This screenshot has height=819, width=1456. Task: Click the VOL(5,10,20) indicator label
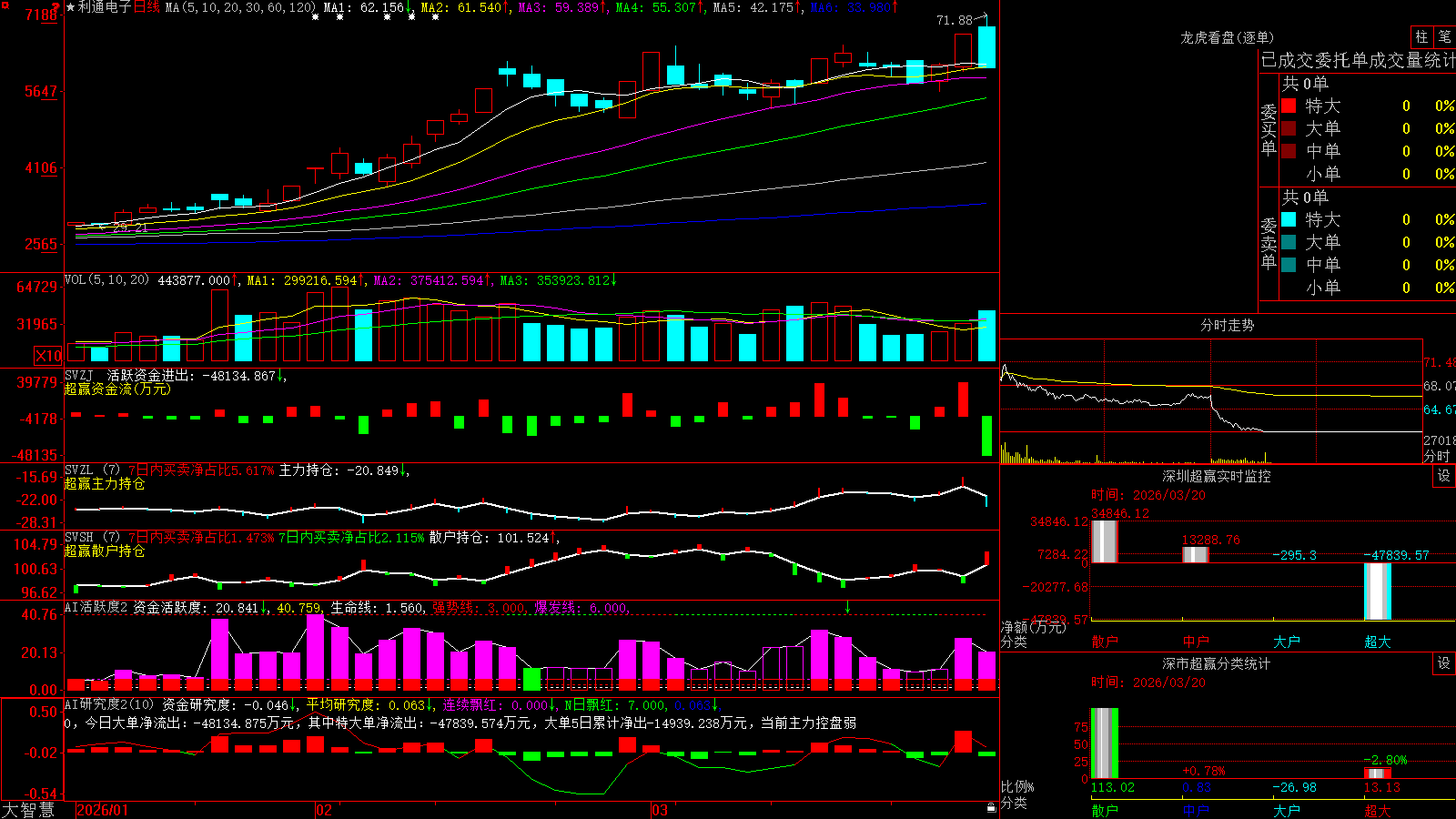[x=106, y=280]
